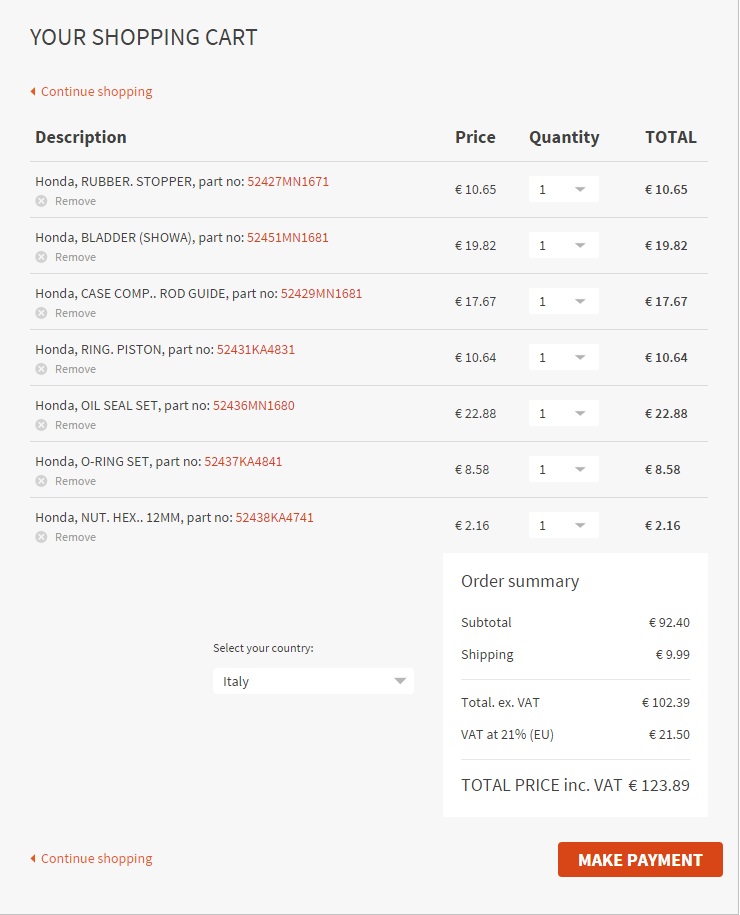Screen dimensions: 740x915
Task: Open quantity dropdown for NUT. HEX.. 12MM
Action: click(x=564, y=525)
